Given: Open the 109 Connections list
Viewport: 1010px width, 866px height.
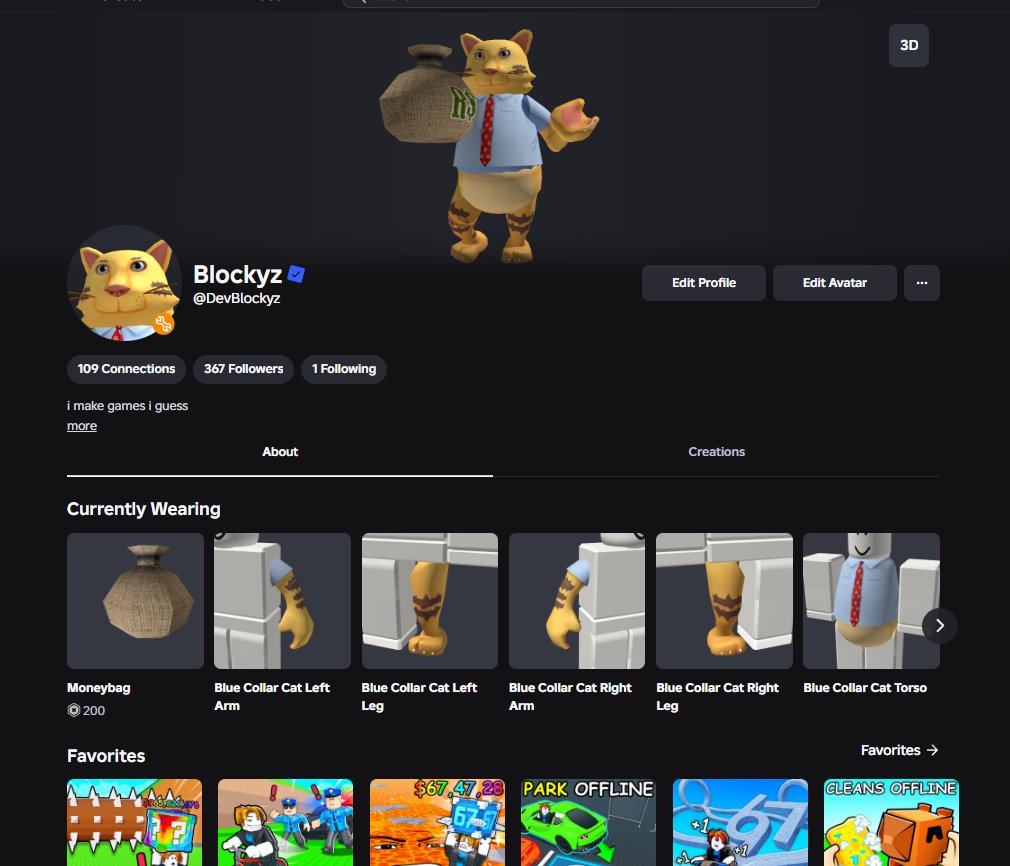Looking at the screenshot, I should pos(126,369).
